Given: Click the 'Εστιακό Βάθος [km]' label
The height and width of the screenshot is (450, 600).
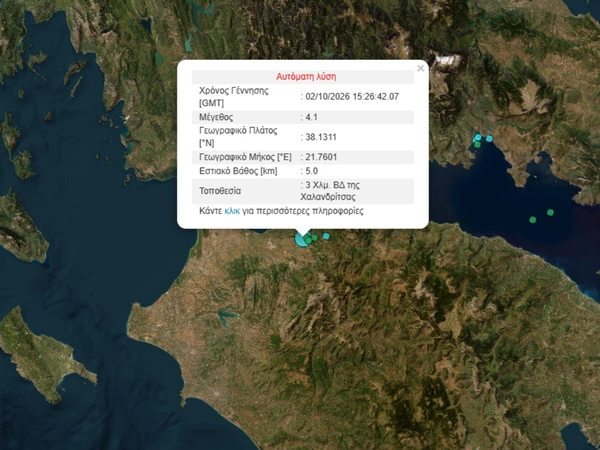Looking at the screenshot, I should (x=238, y=171).
